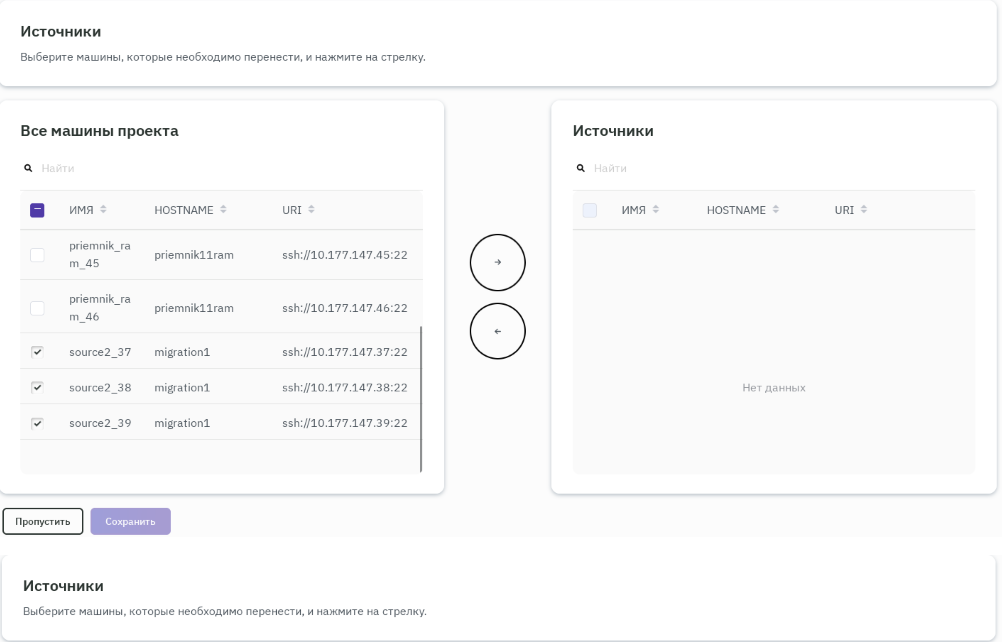
Task: Sort left table by ИМЯ column
Action: [x=103, y=210]
